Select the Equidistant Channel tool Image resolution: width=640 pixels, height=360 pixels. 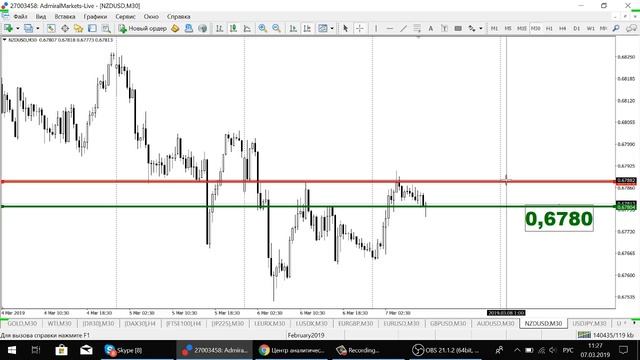tap(417, 28)
